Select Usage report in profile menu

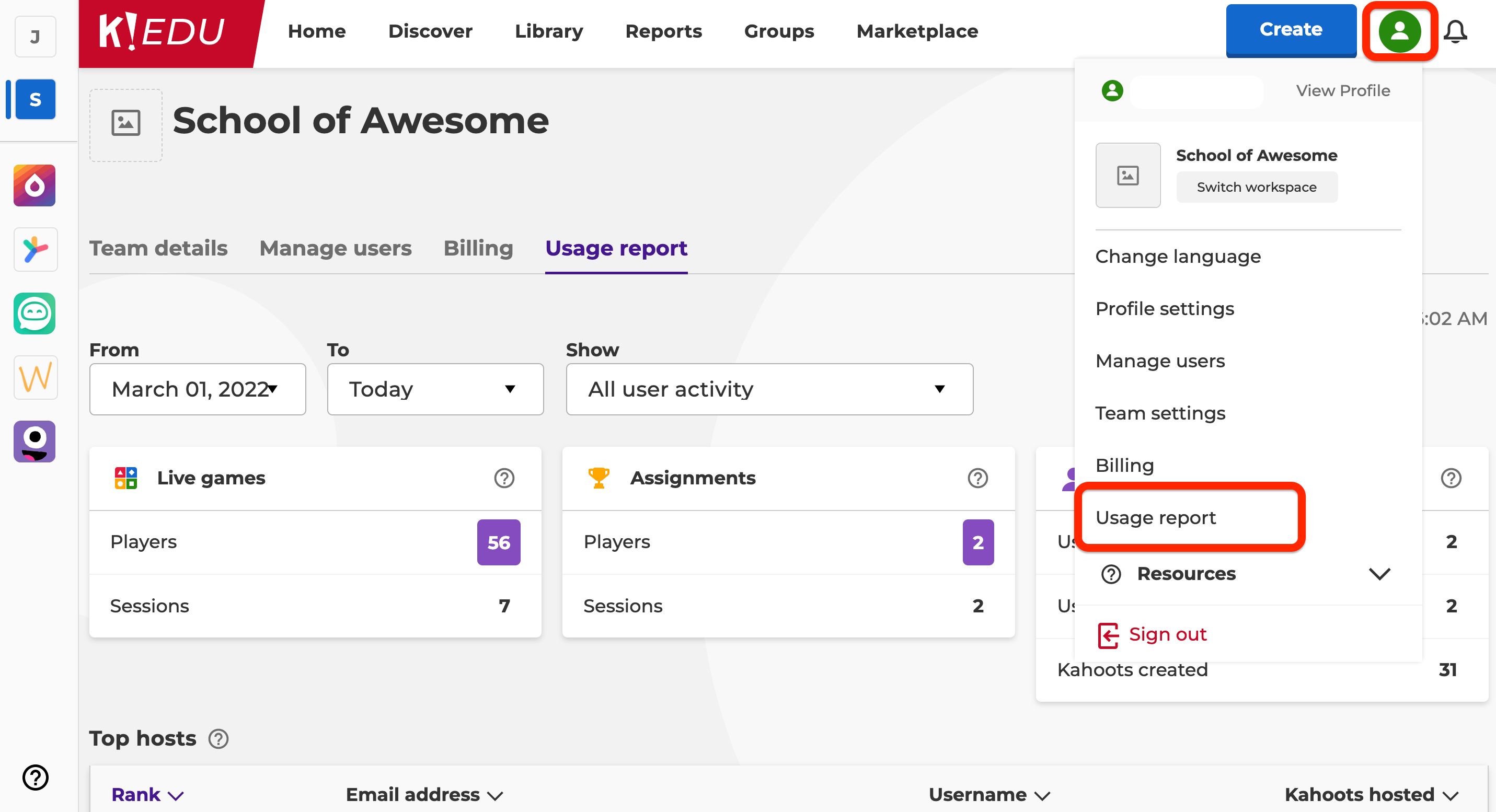coord(1155,517)
